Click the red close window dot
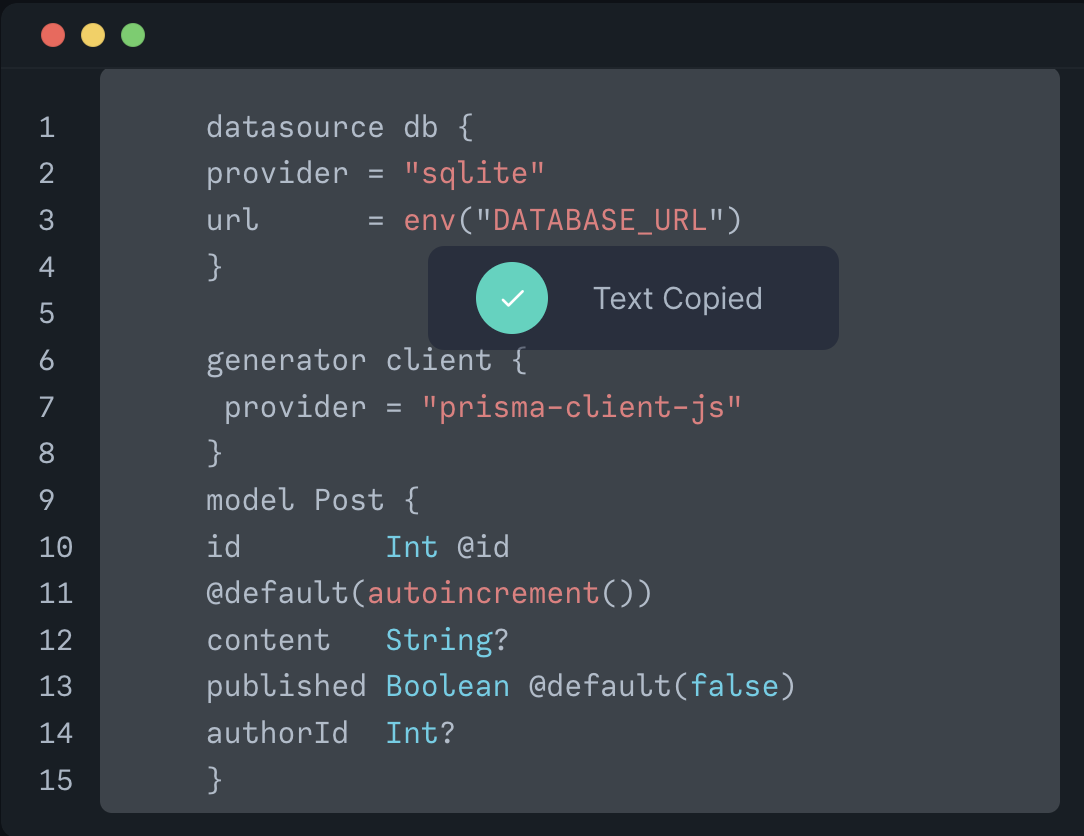Viewport: 1084px width, 836px height. [x=53, y=35]
